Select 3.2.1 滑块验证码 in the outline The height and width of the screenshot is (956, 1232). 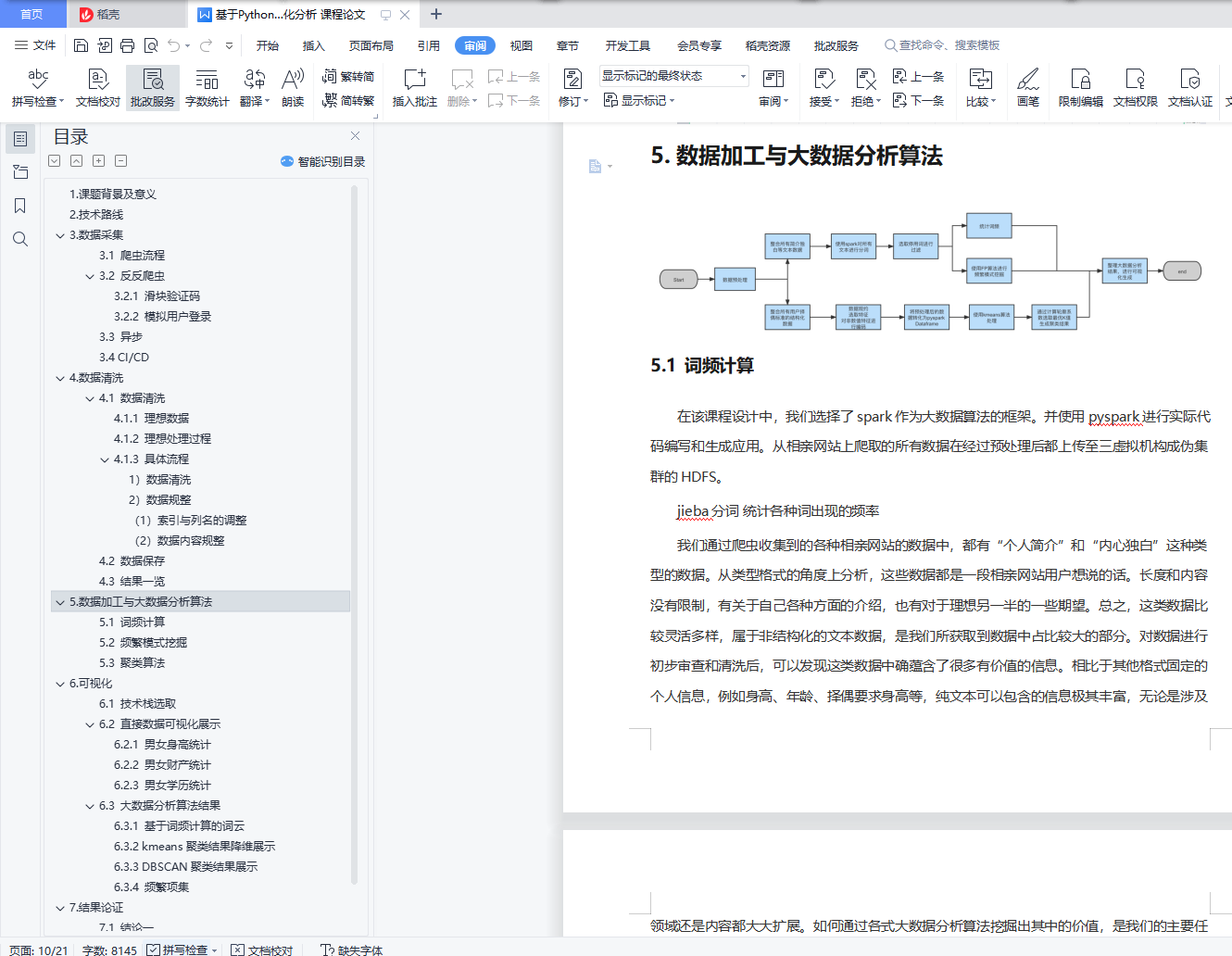[157, 296]
